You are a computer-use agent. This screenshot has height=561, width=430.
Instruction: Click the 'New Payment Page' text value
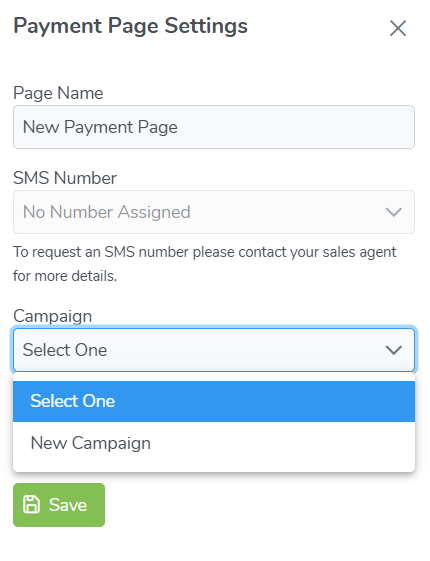pyautogui.click(x=100, y=127)
